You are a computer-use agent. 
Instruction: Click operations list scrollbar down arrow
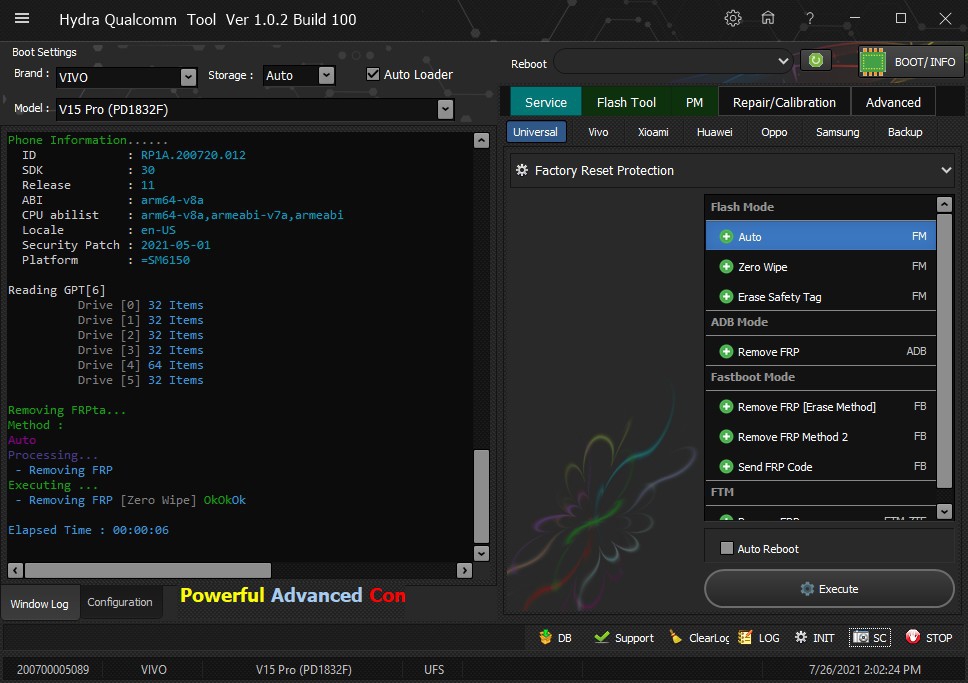(944, 511)
